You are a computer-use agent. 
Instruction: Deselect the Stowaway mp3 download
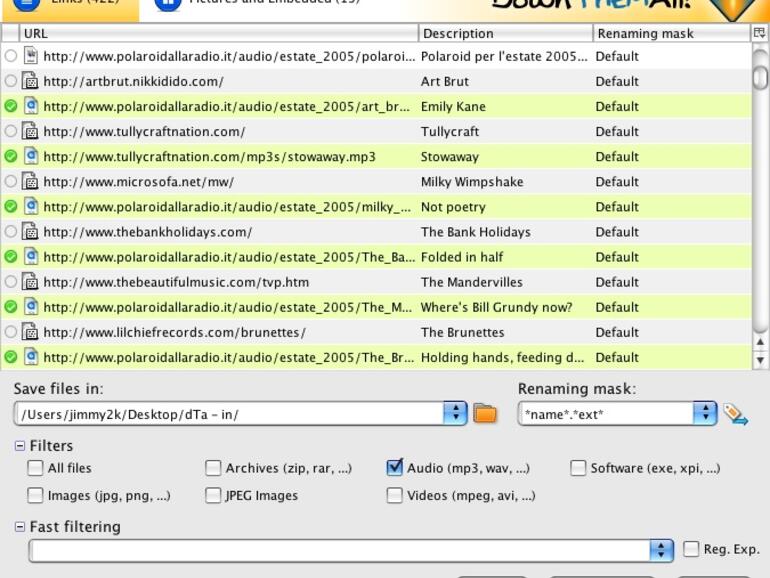[x=11, y=156]
